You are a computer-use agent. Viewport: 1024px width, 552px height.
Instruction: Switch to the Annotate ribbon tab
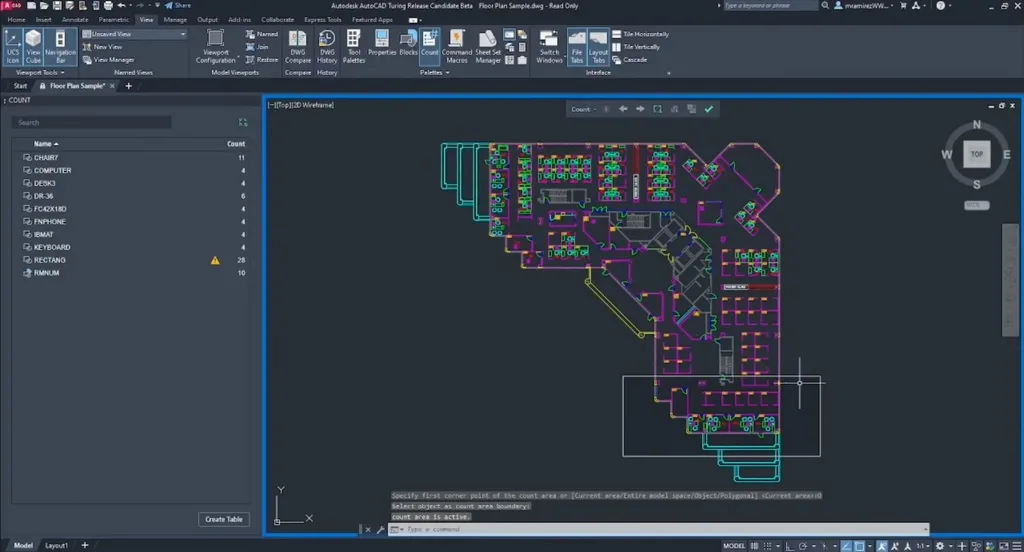click(75, 20)
